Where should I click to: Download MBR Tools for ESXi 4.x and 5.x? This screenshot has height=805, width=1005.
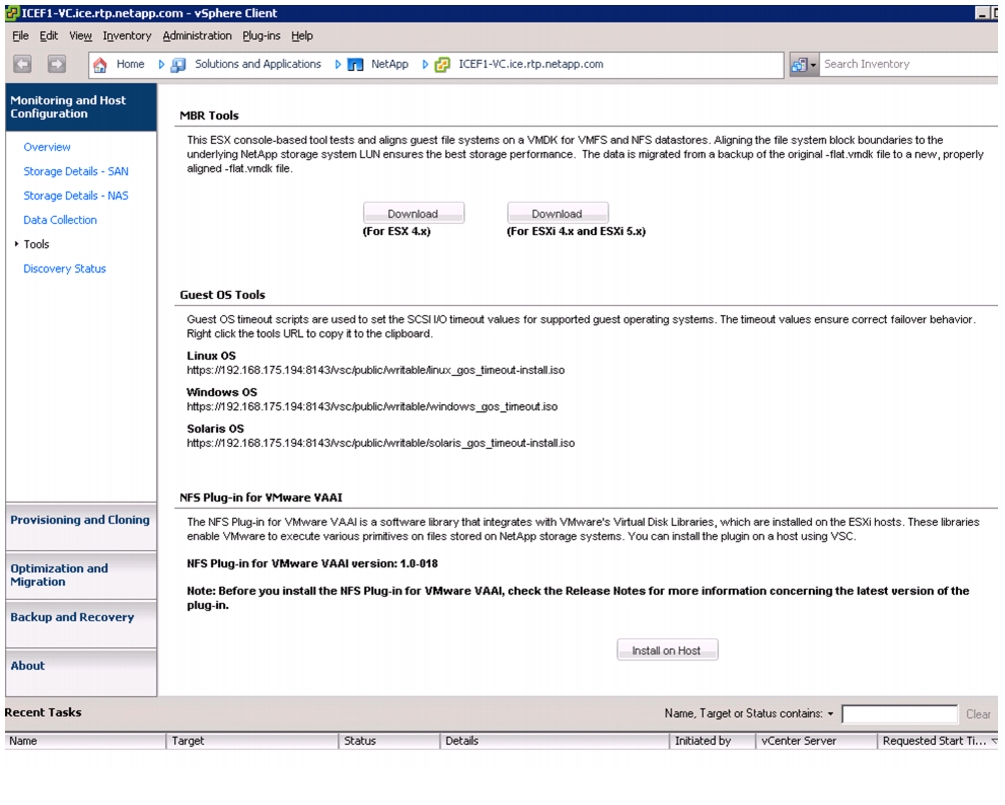[558, 213]
